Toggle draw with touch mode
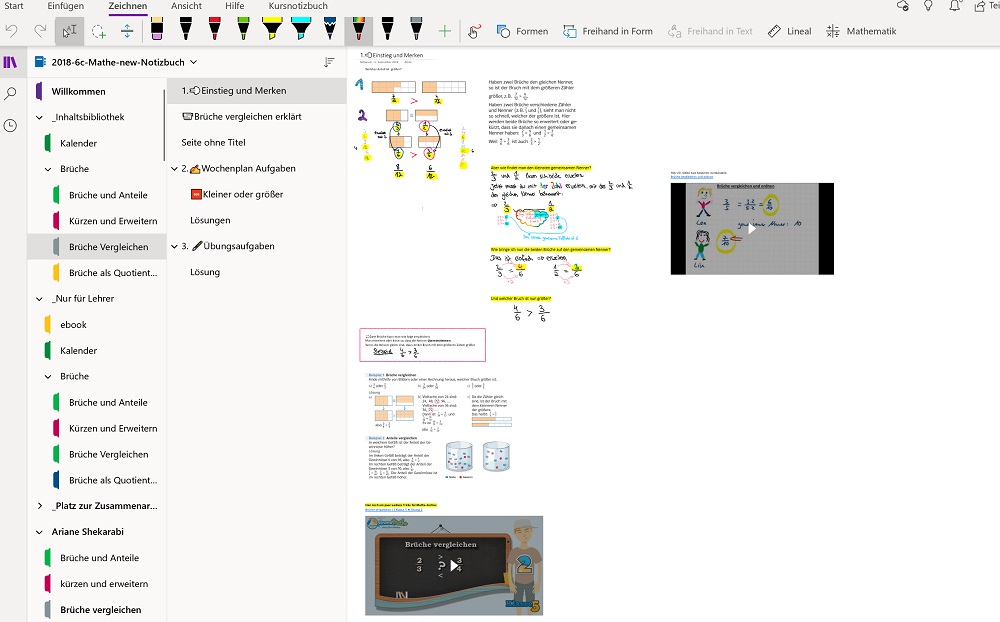 (475, 31)
